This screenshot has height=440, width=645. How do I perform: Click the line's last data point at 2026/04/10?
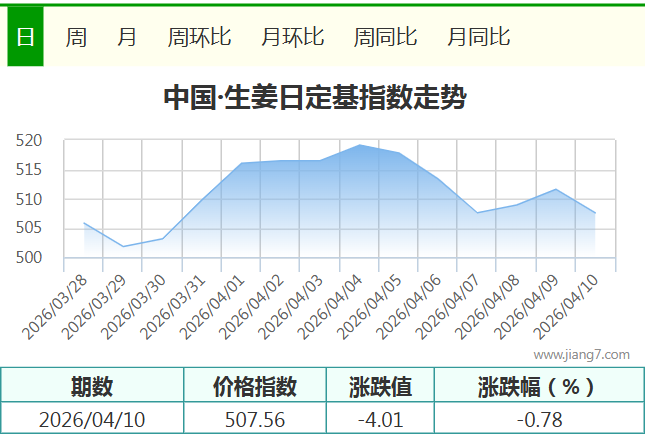[596, 213]
